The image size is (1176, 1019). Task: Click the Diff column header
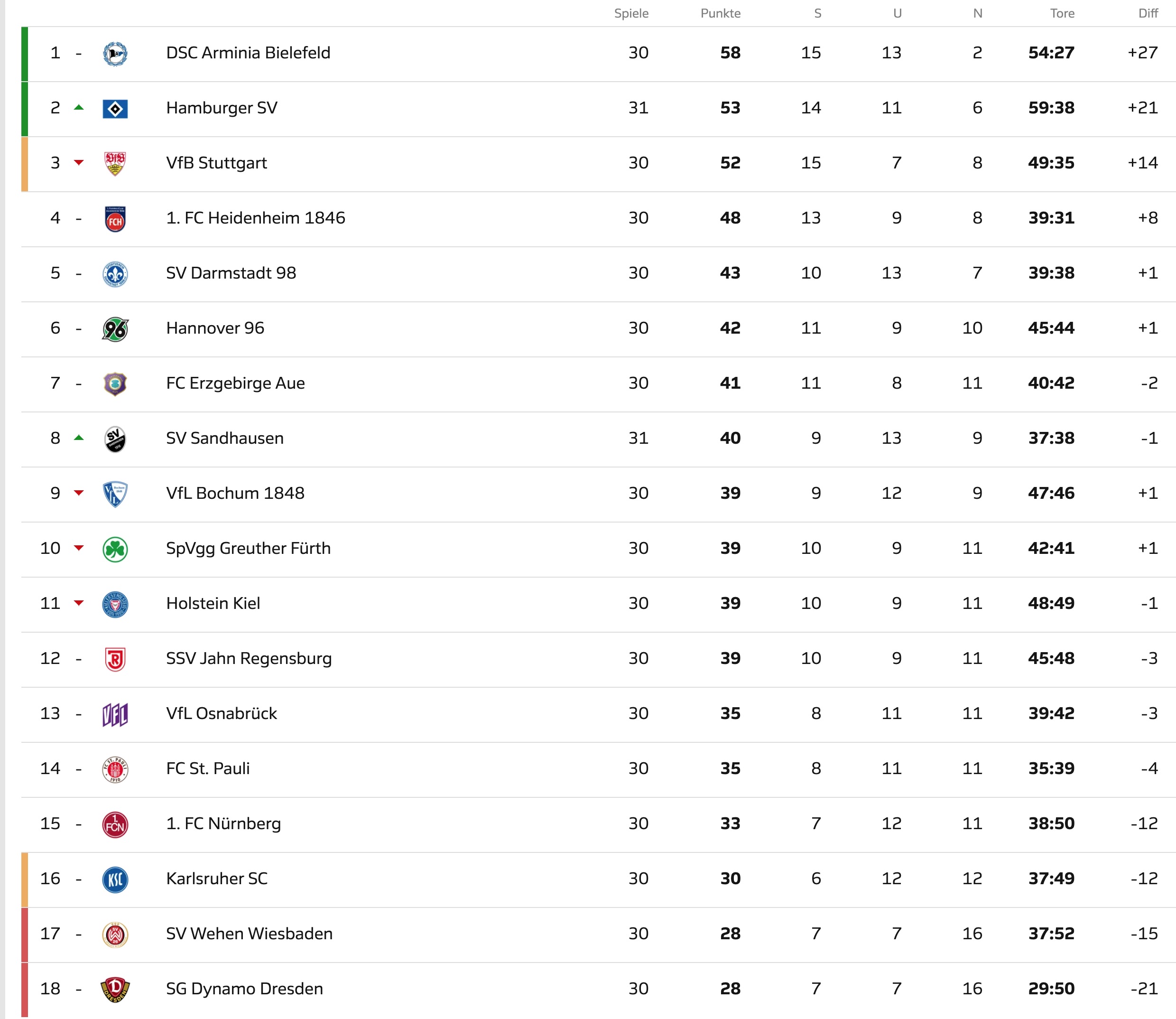(x=1148, y=13)
